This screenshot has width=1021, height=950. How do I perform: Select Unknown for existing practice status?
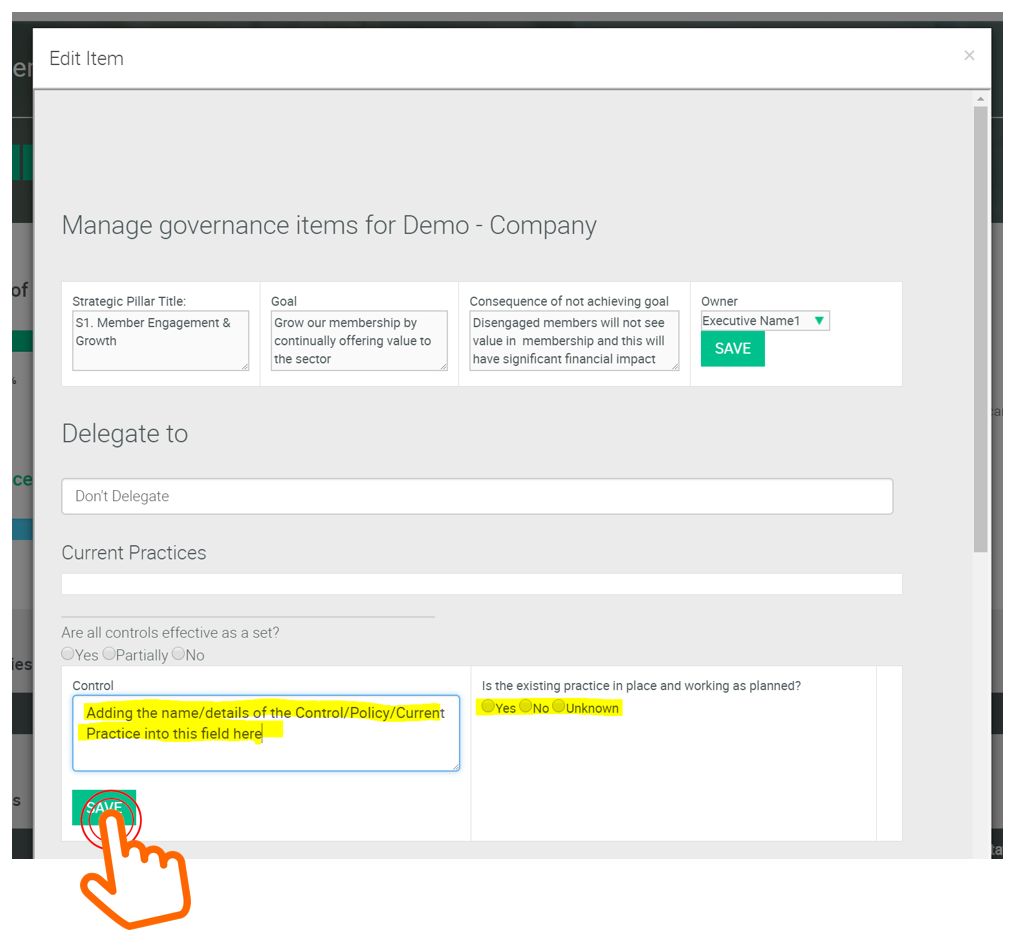point(559,707)
